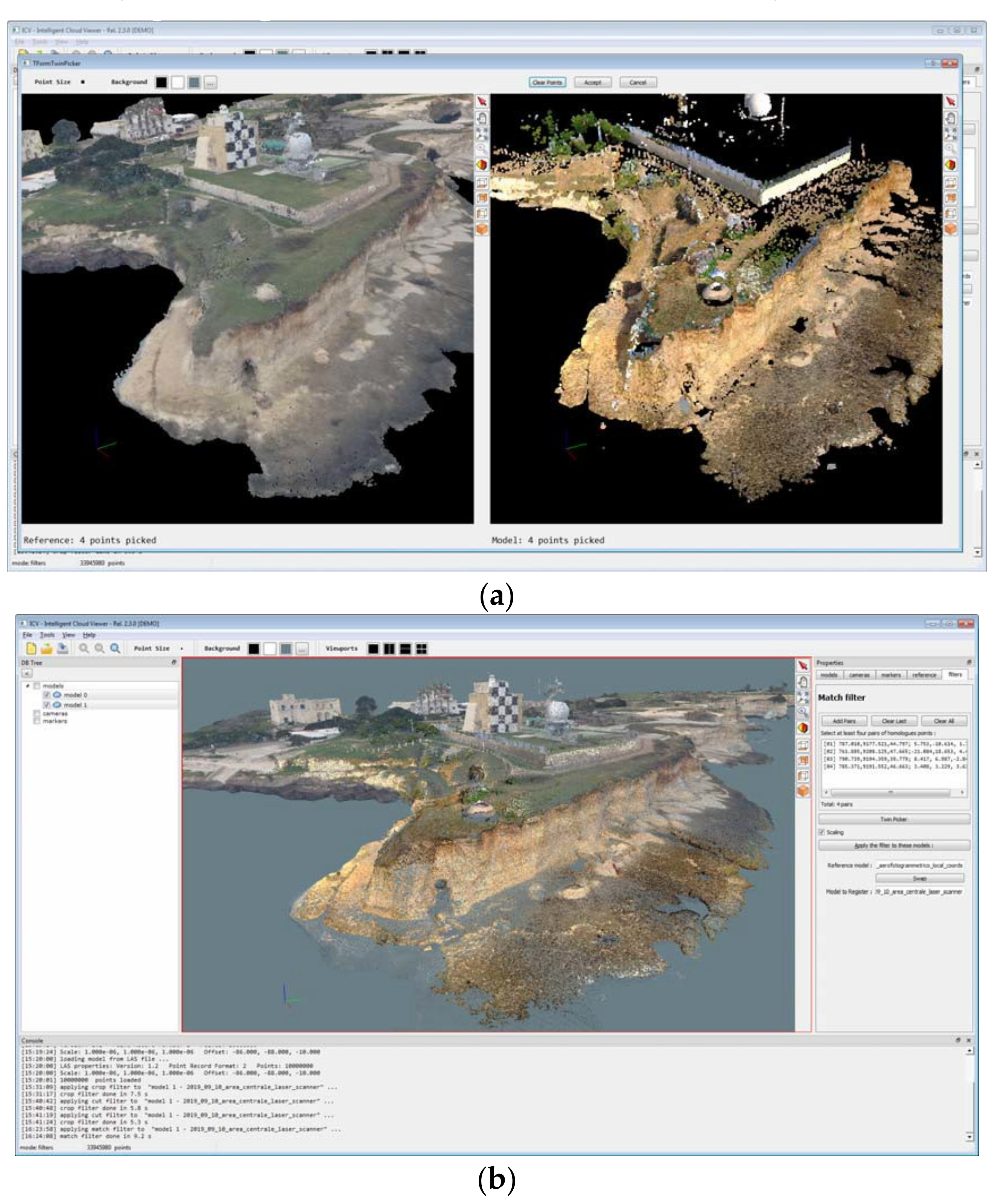The height and width of the screenshot is (1204, 995).
Task: Switch to the markers tab in Properties
Action: (891, 675)
